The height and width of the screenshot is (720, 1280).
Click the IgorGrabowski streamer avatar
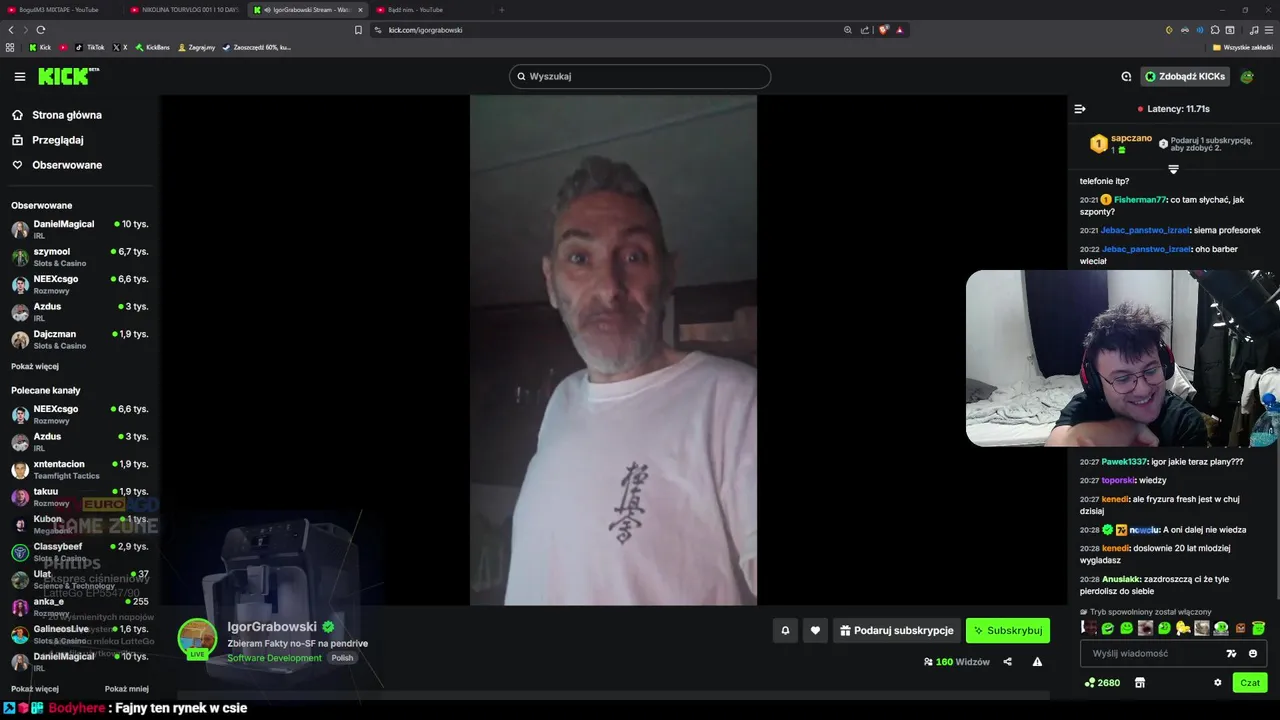coord(197,638)
